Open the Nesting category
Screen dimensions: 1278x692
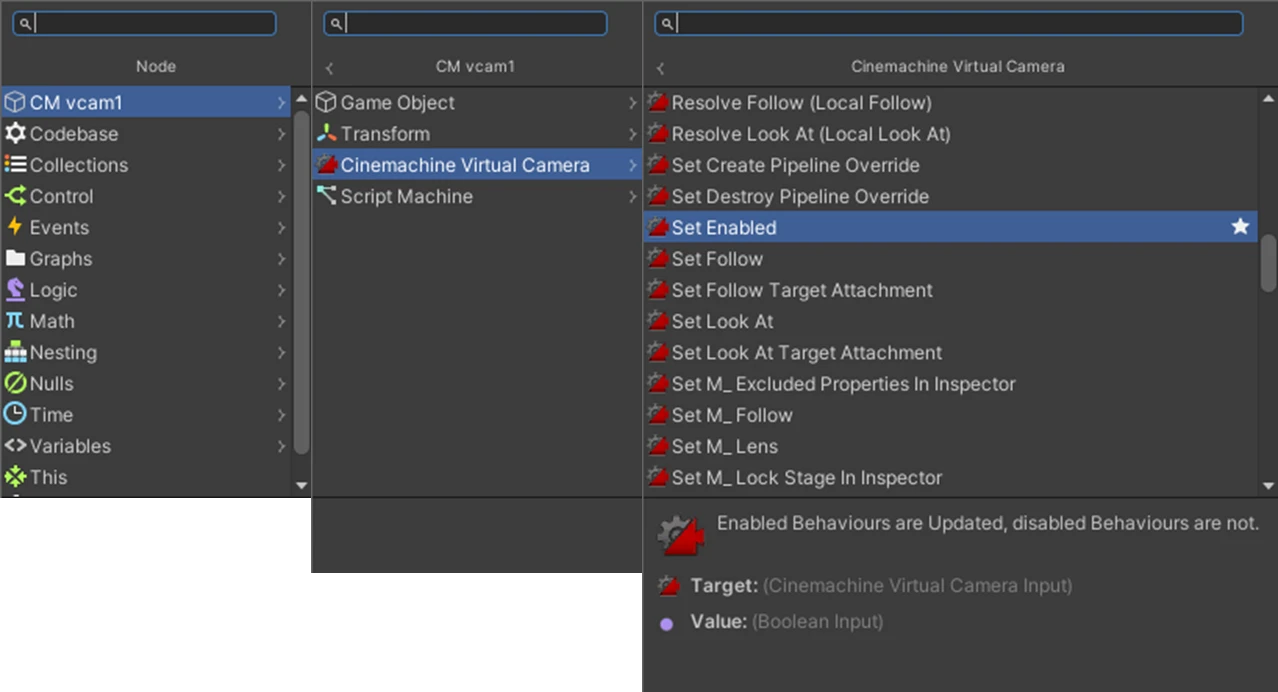(146, 352)
